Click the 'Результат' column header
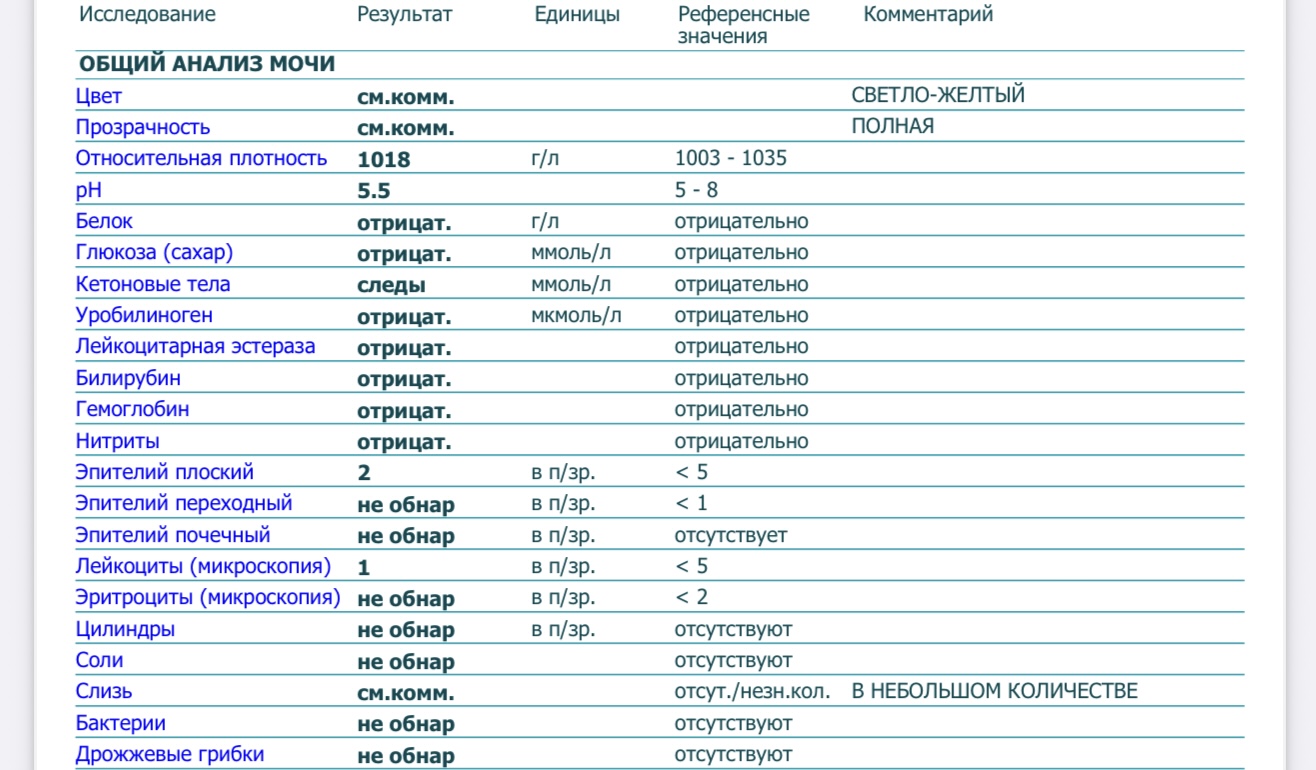 click(x=404, y=14)
